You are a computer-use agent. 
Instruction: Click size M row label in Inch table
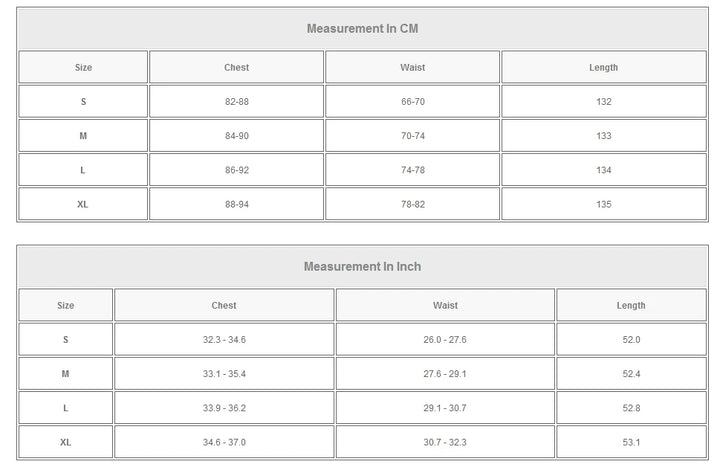point(66,374)
